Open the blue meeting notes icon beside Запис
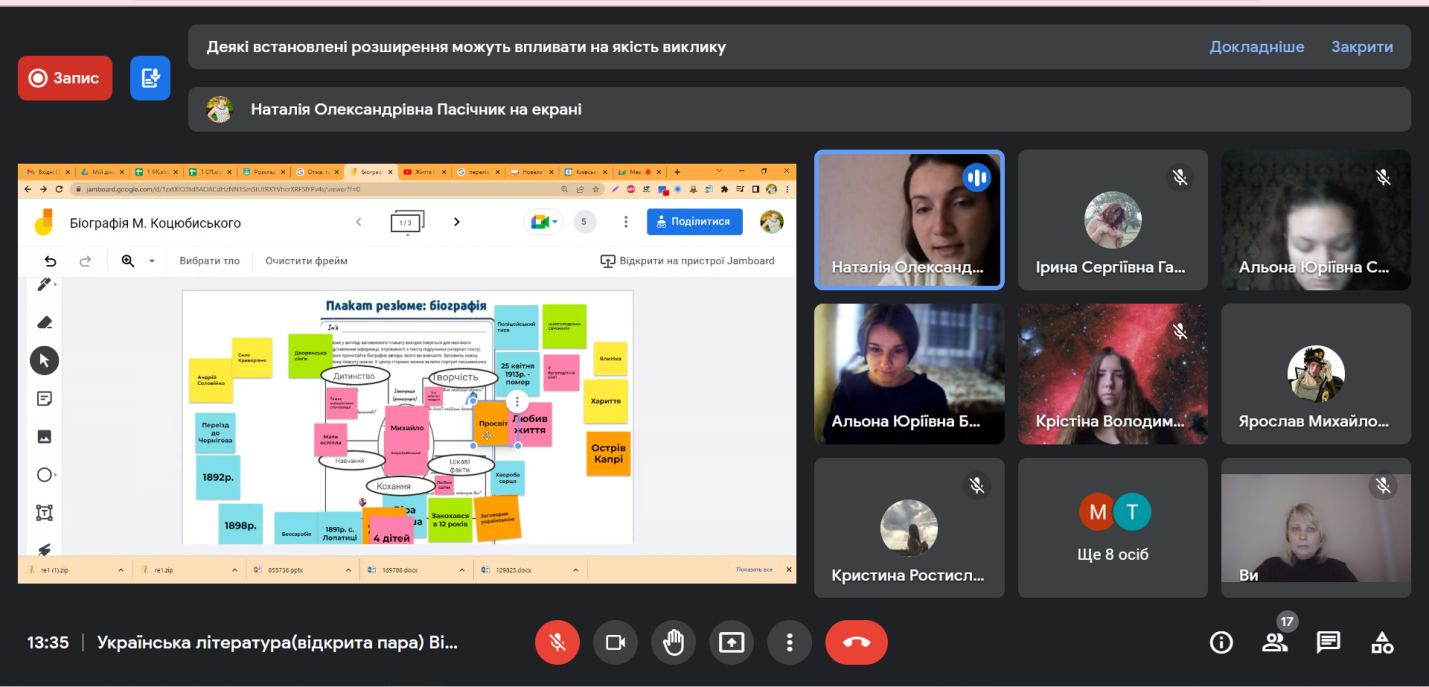Screen dimensions: 1429x687 [150, 78]
